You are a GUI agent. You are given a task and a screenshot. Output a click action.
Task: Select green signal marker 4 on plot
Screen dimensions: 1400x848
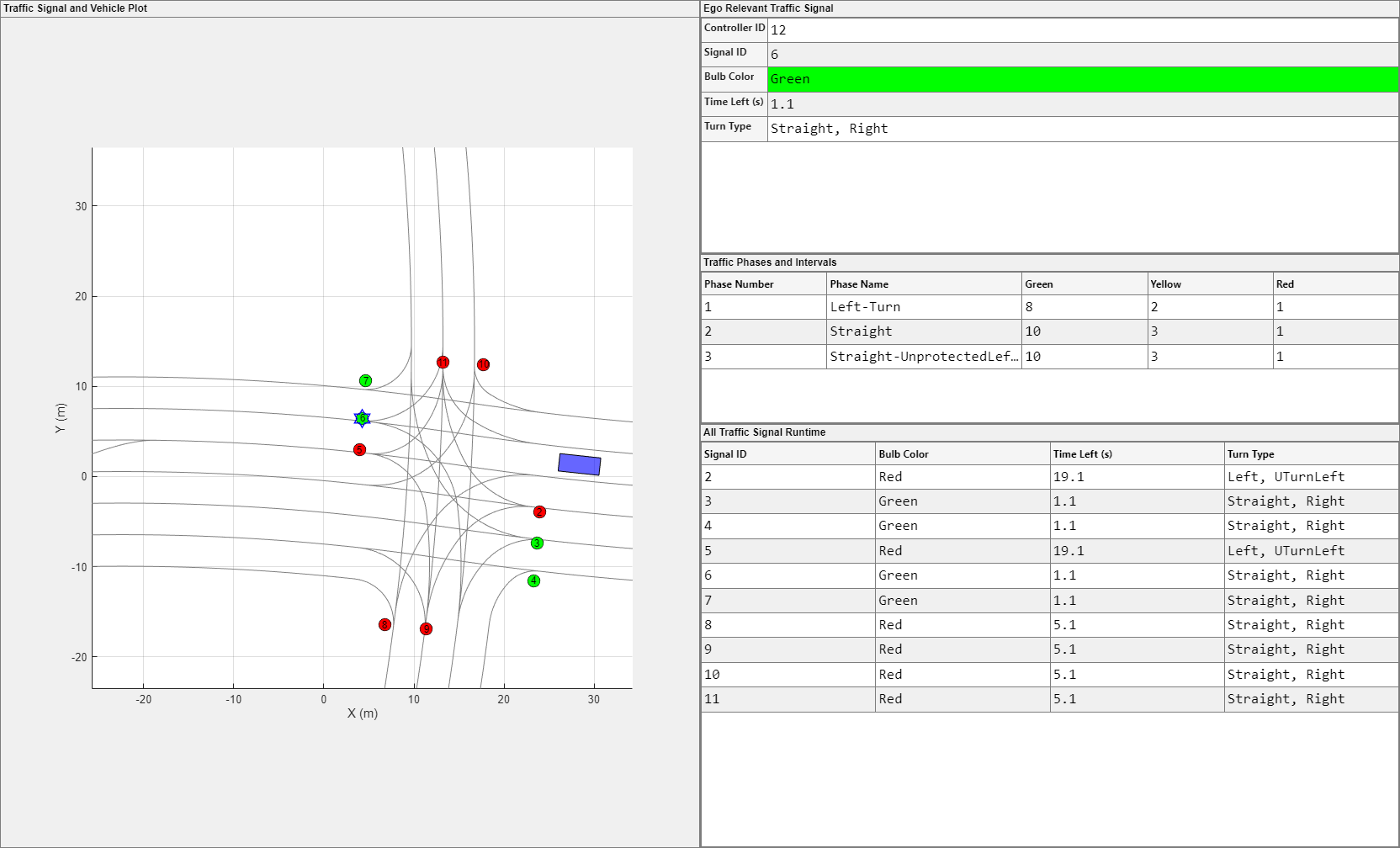533,580
